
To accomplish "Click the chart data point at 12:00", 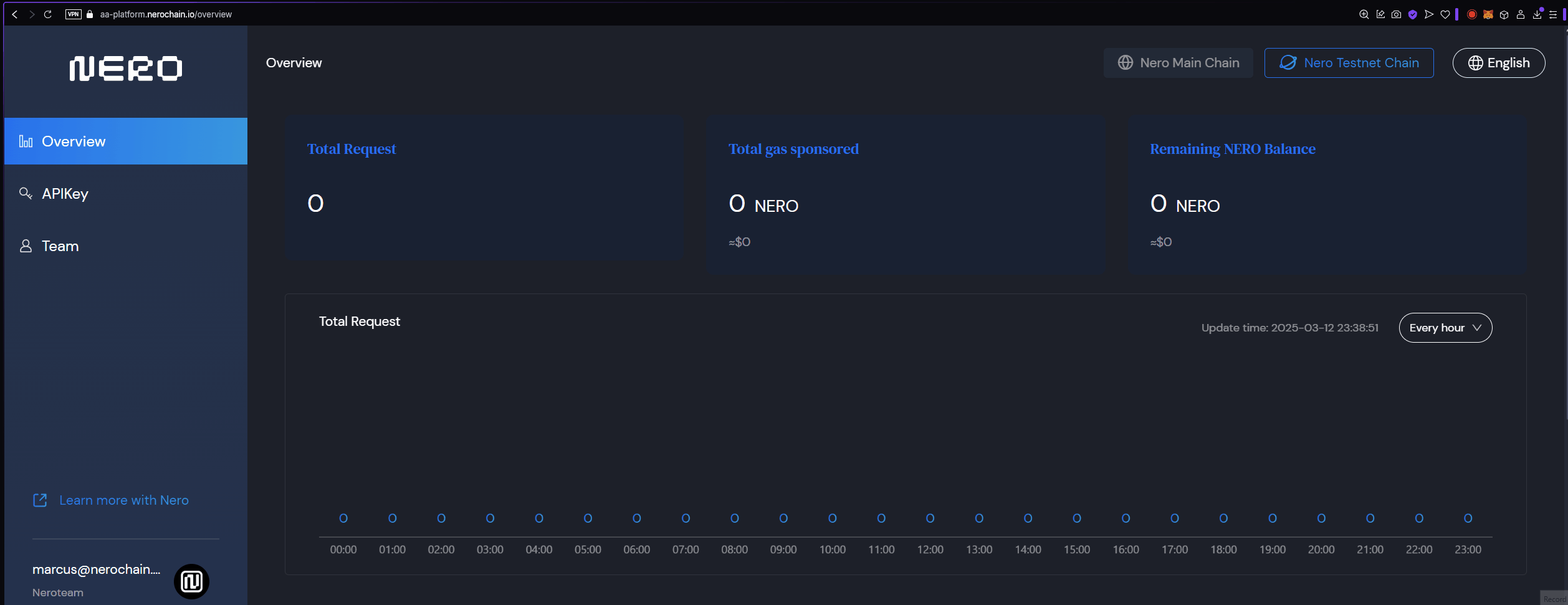I will coord(930,518).
